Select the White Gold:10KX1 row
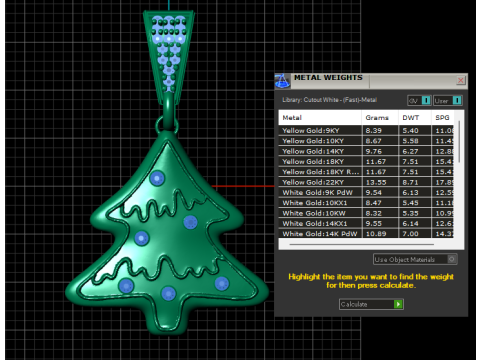480x360 pixels. (x=366, y=203)
